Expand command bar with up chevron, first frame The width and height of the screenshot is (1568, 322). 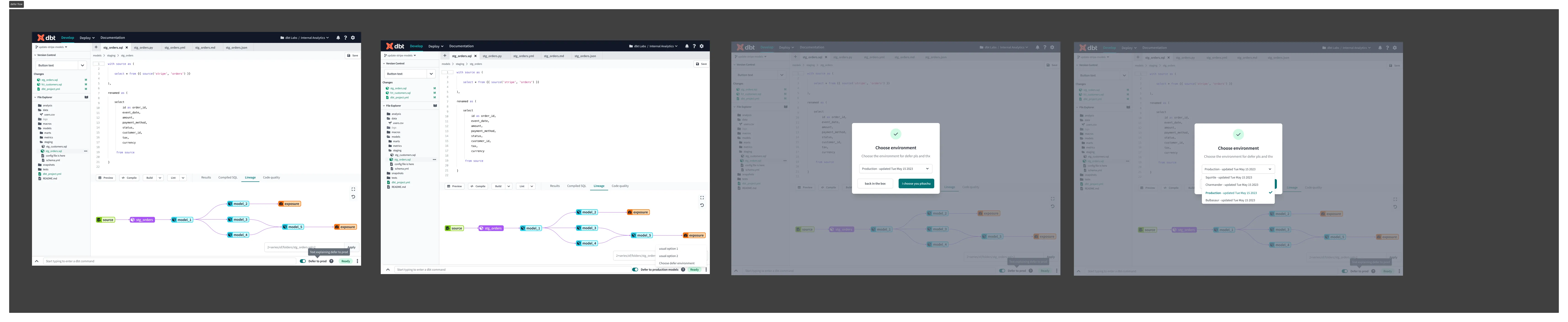(37, 261)
